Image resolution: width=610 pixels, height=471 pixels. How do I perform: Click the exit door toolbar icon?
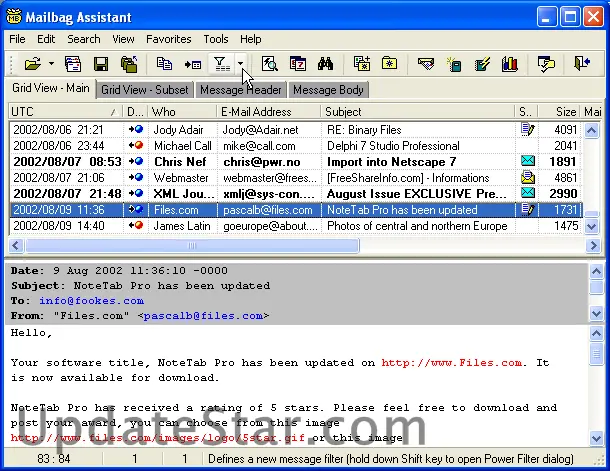[x=582, y=63]
